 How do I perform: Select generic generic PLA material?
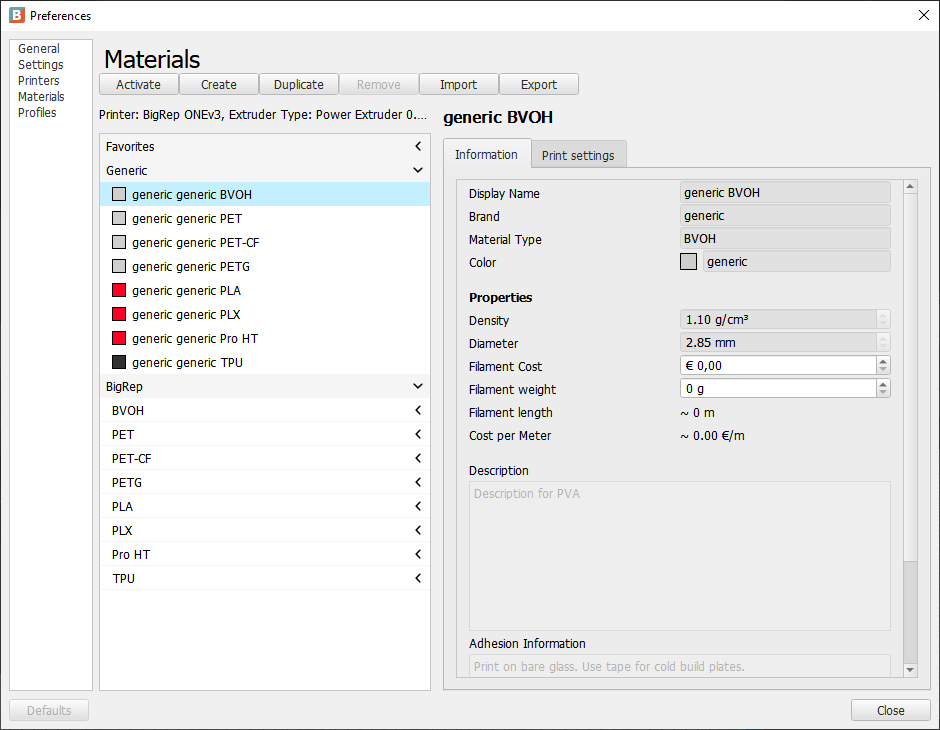(x=265, y=290)
